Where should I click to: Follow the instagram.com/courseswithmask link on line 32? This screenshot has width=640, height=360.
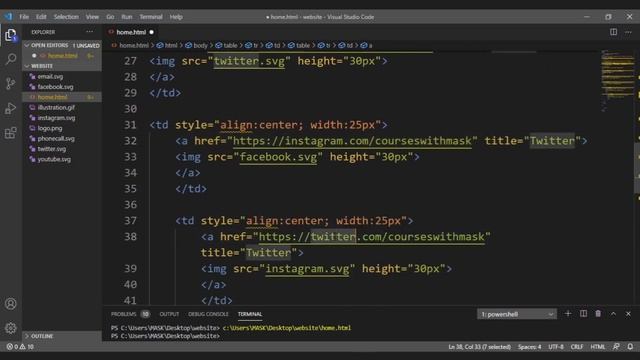tap(352, 141)
